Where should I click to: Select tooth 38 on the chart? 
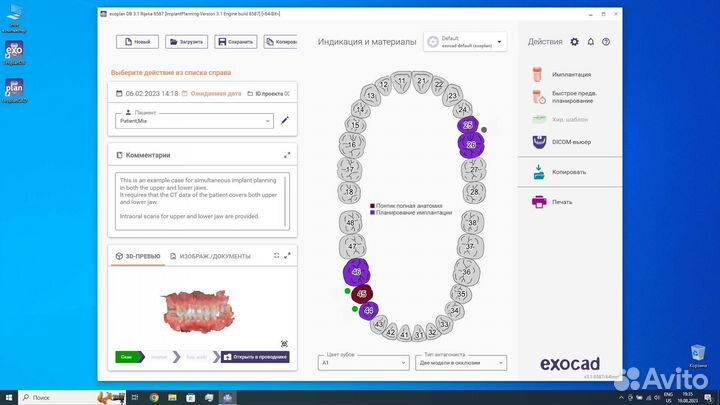pos(472,223)
